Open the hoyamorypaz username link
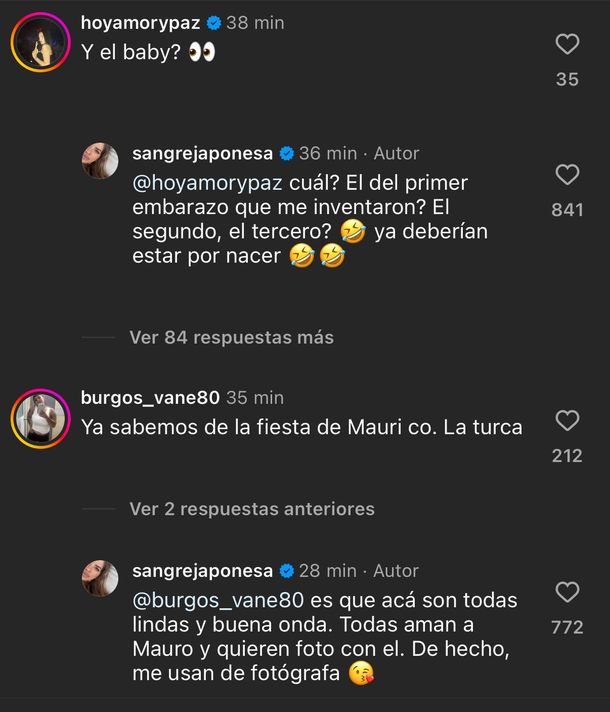Screen dimensions: 610x712 (140, 23)
